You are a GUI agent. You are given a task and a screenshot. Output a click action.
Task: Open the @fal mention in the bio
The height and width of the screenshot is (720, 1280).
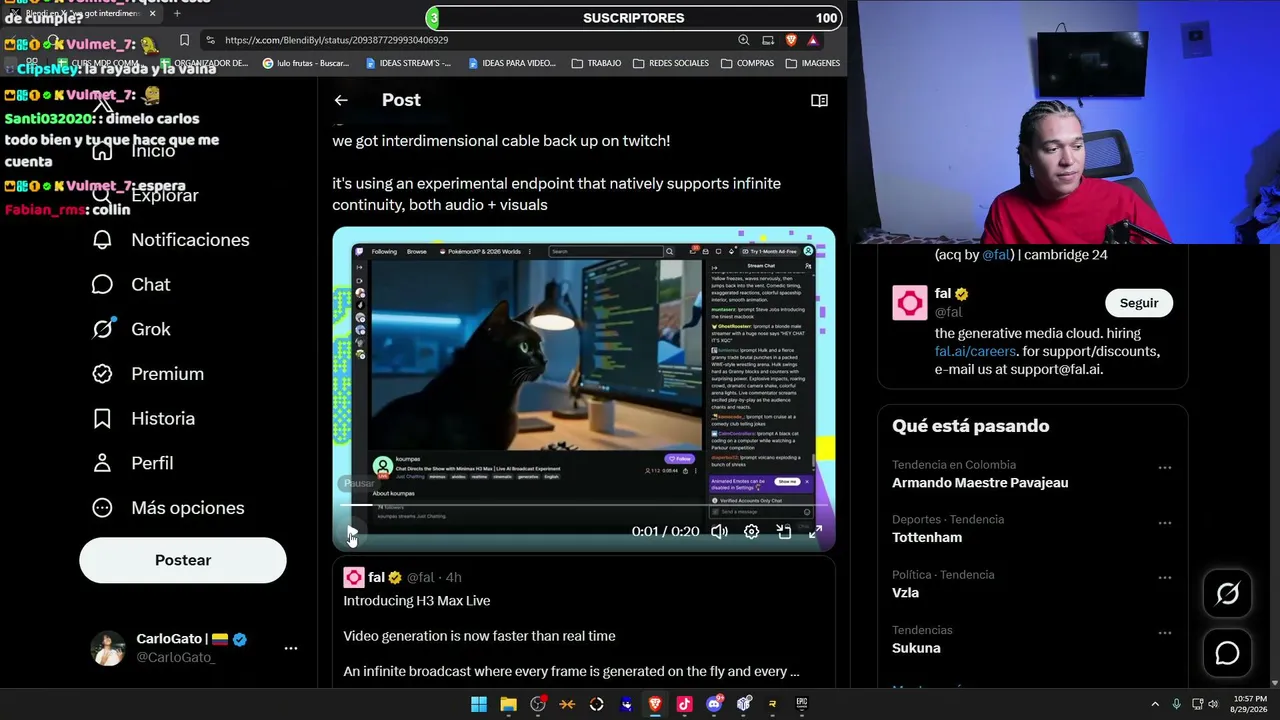pyautogui.click(x=995, y=255)
